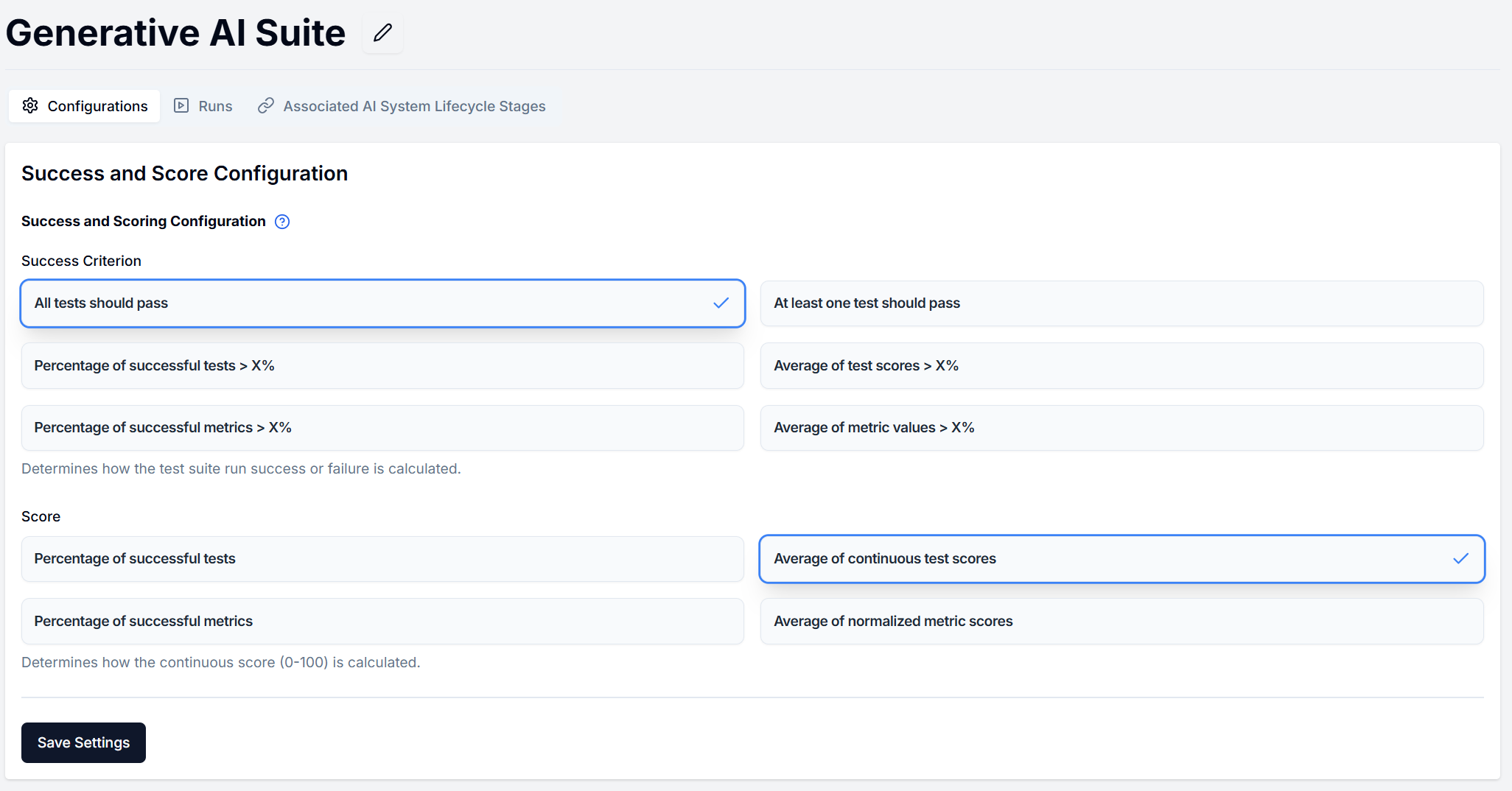The height and width of the screenshot is (791, 1512).
Task: Click the pencil icon to rename Generative AI Suite
Action: point(382,33)
